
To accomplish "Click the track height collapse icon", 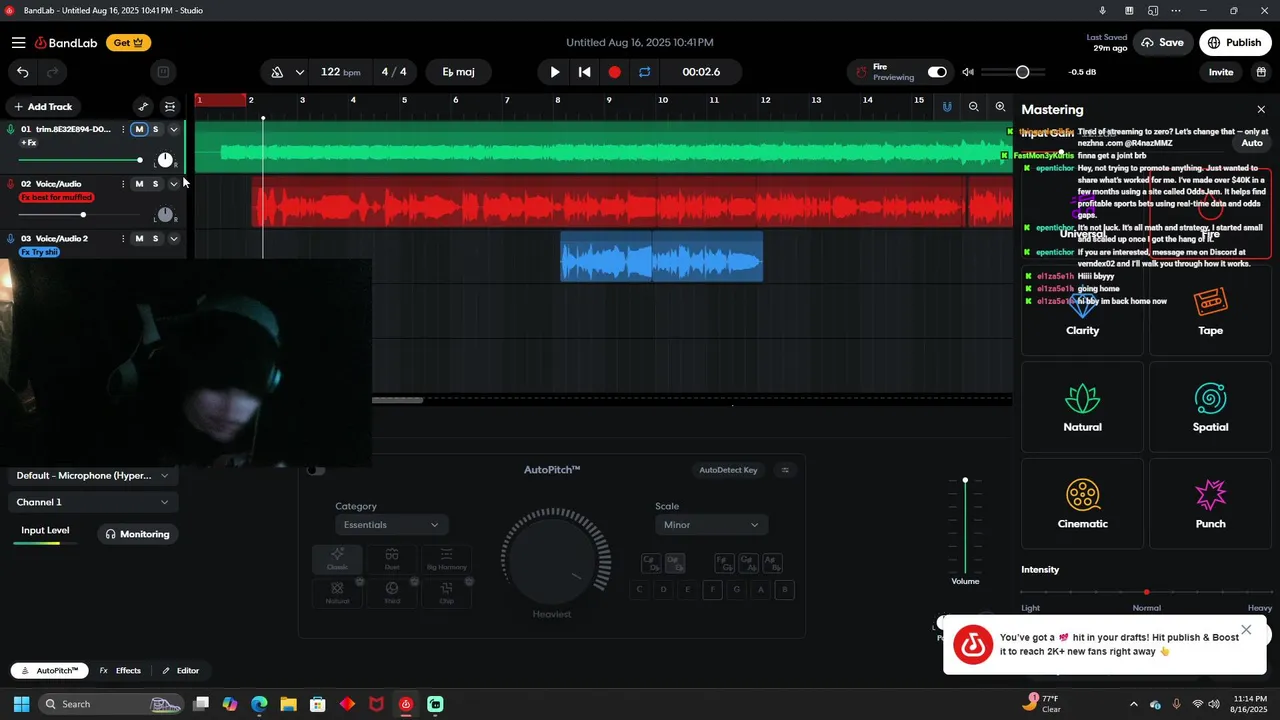I will [170, 107].
